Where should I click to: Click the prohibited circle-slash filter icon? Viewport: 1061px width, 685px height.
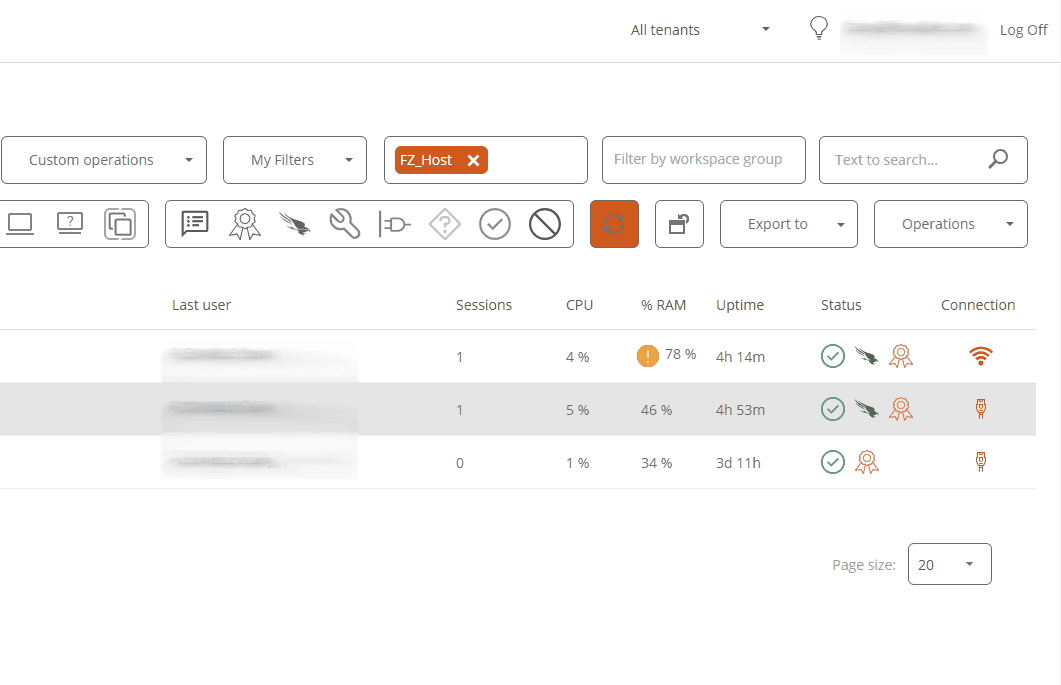544,224
